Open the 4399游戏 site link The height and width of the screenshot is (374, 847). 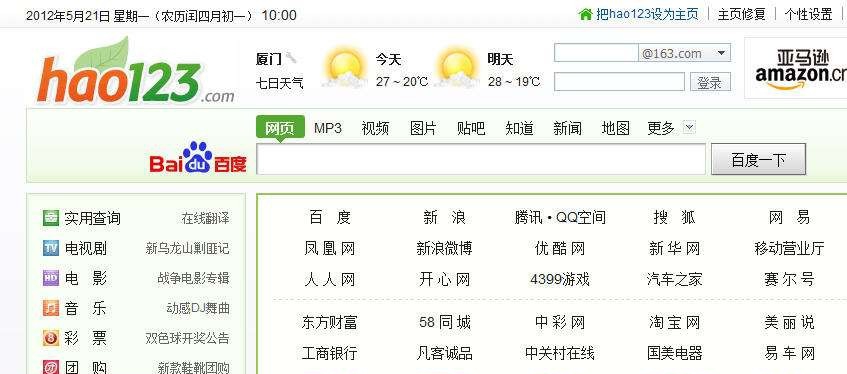(560, 279)
